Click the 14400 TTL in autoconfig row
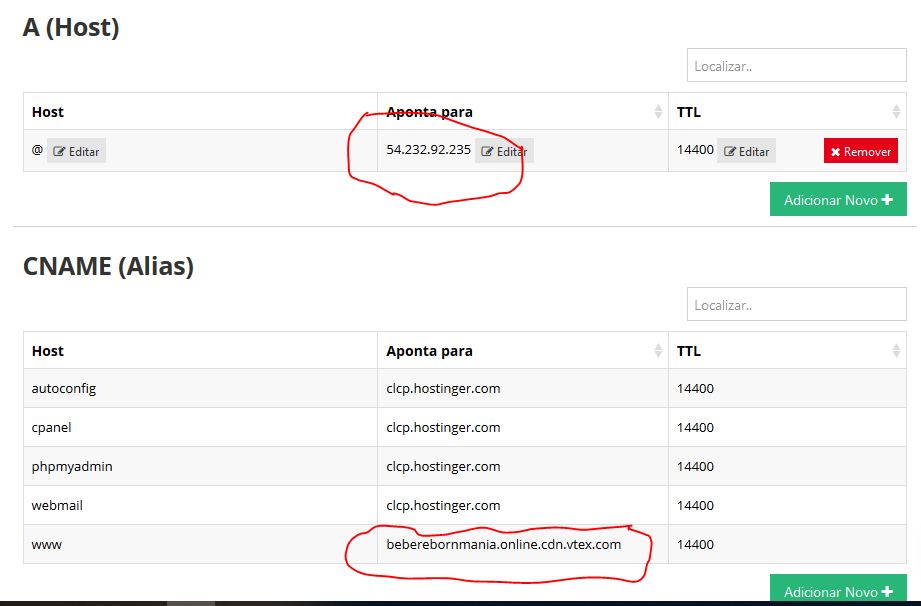 pyautogui.click(x=695, y=388)
